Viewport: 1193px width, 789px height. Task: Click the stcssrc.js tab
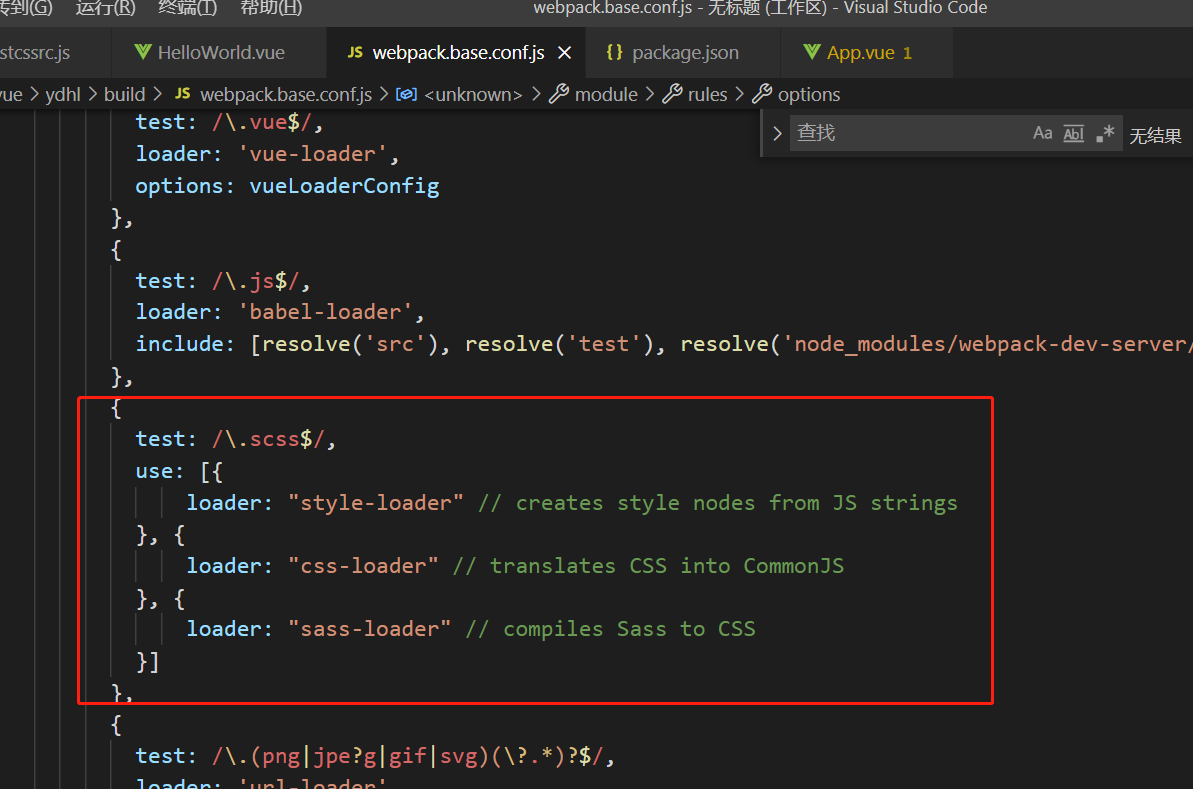(35, 52)
